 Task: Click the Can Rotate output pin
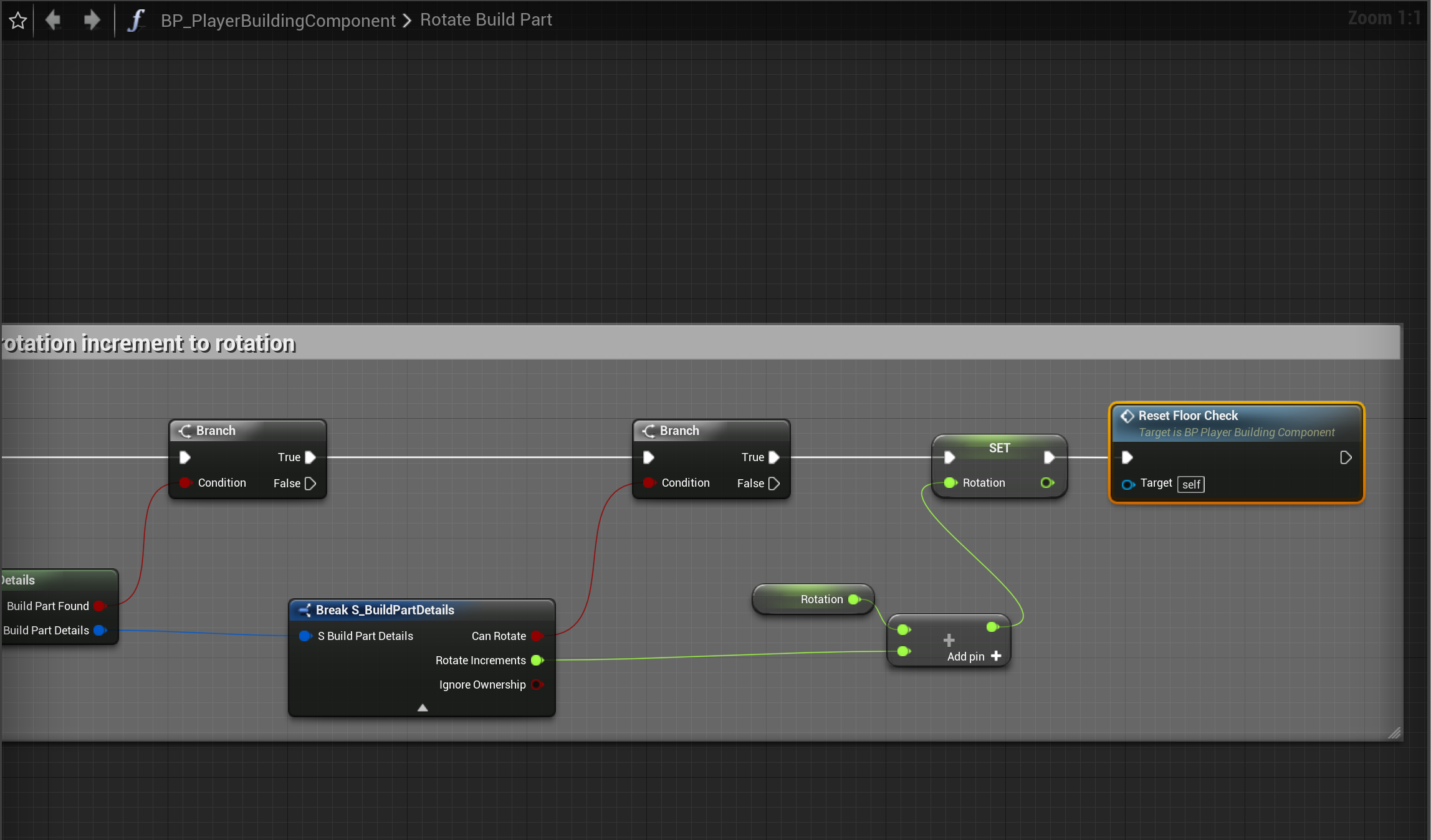[537, 636]
